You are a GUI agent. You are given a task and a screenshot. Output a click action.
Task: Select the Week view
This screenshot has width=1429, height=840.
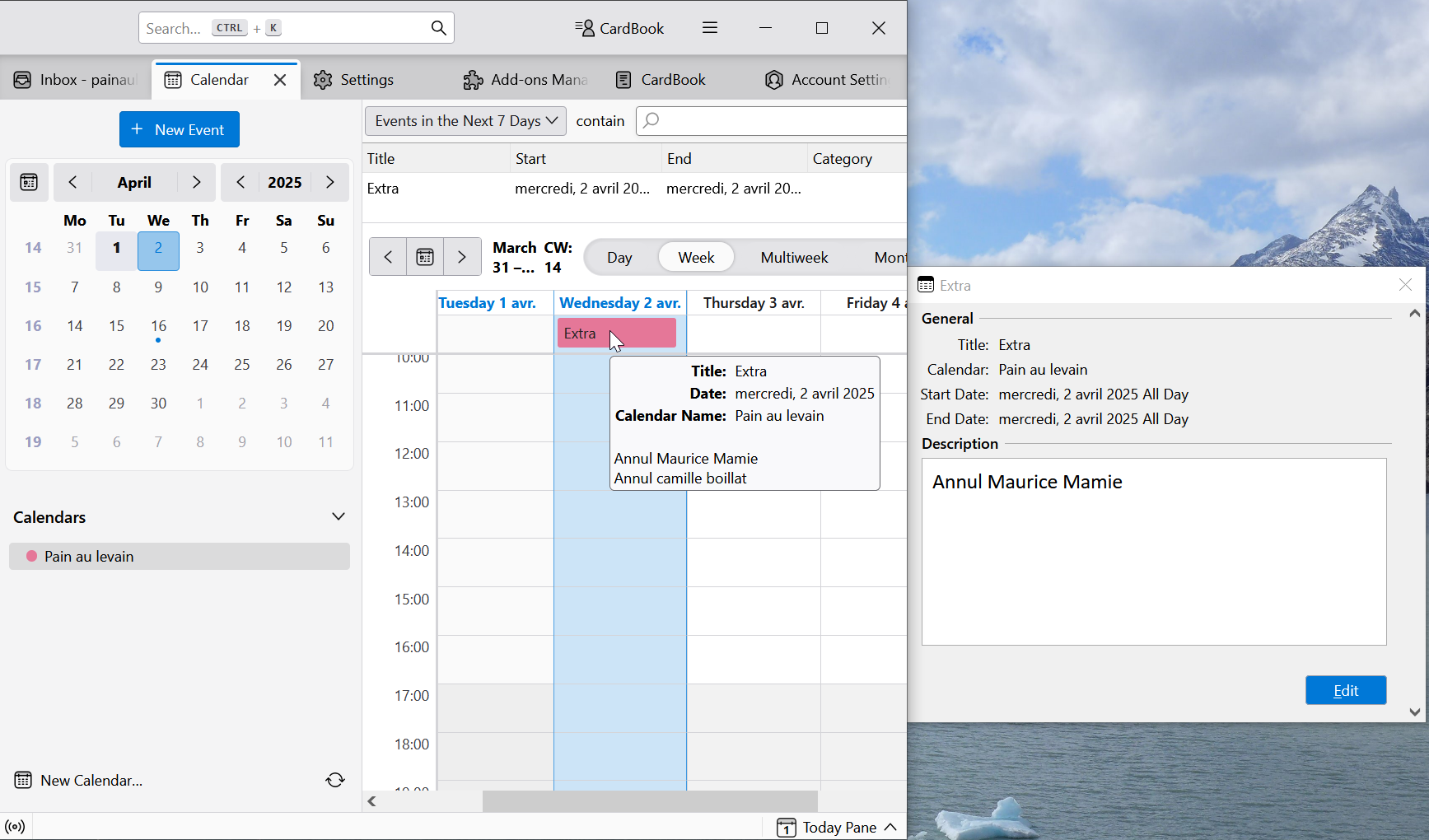696,258
